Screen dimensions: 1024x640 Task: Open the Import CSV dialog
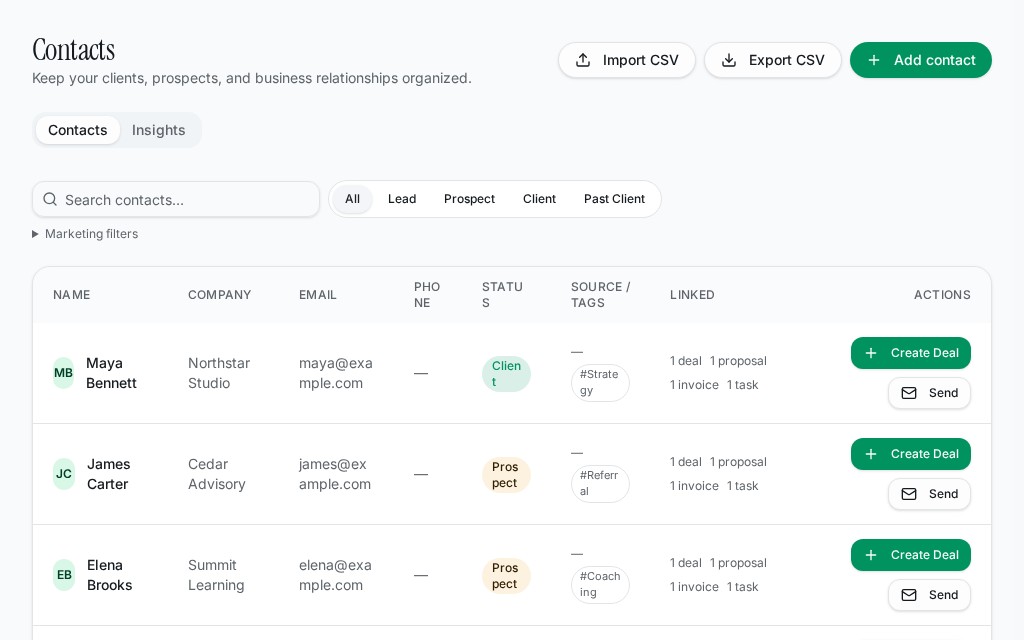click(x=627, y=60)
